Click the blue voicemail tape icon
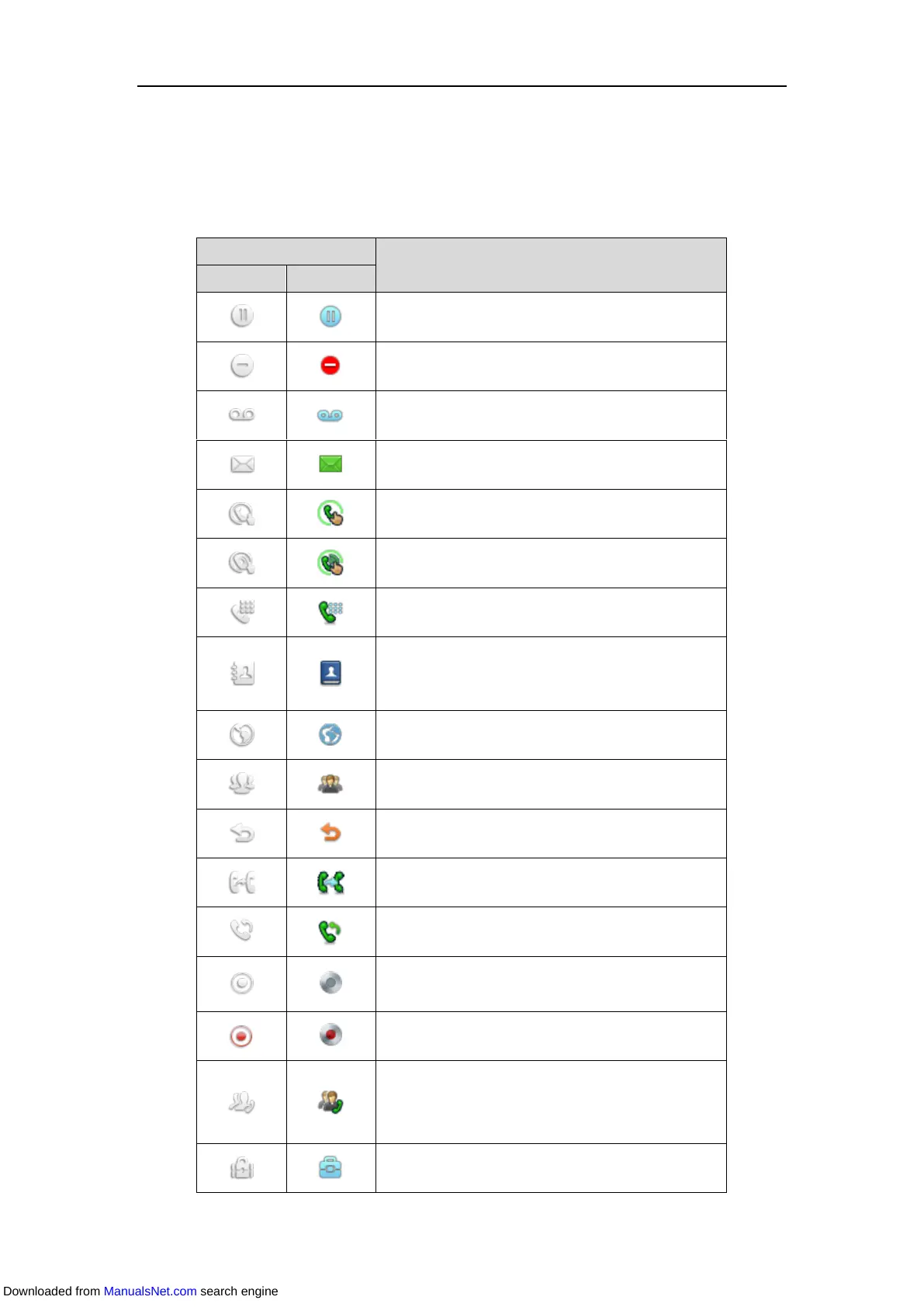This screenshot has width=924, height=1307. click(330, 415)
